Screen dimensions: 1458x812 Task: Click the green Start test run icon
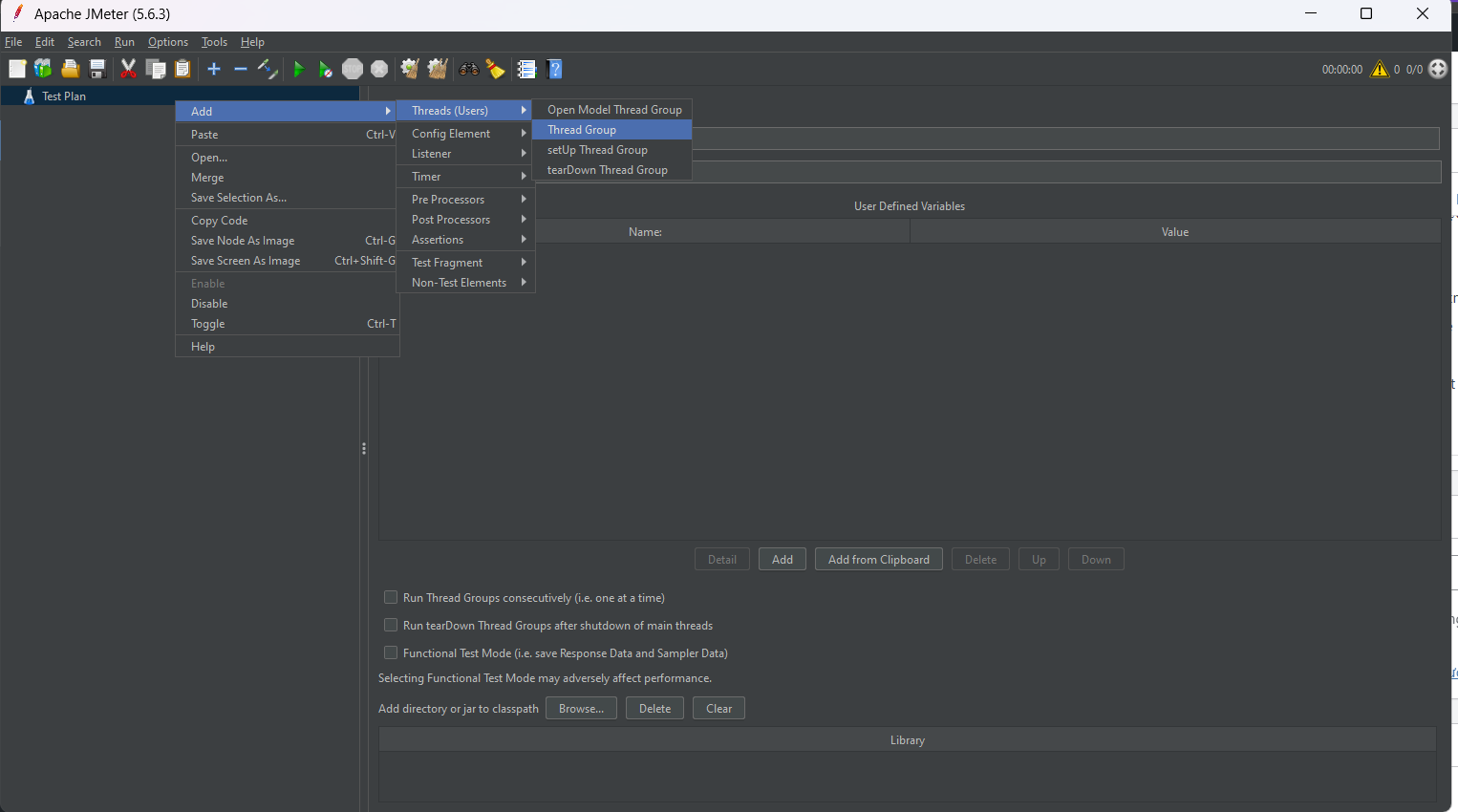tap(299, 69)
